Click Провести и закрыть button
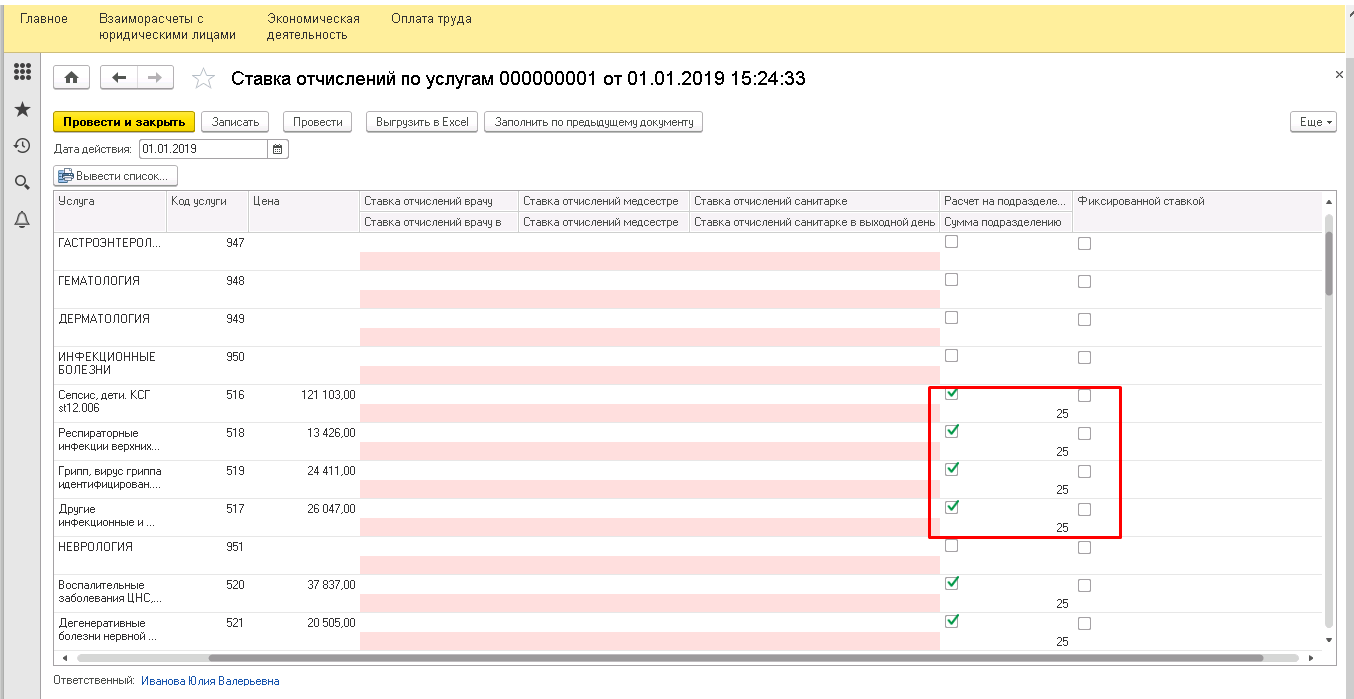 coord(123,122)
